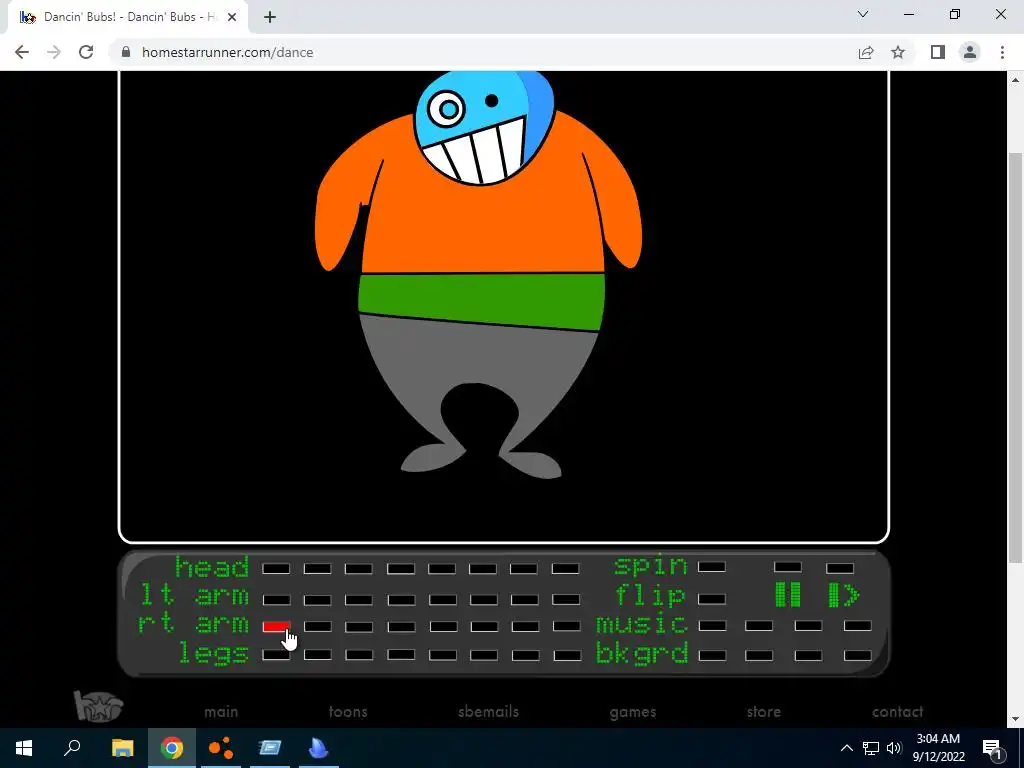Click the page vertical scrollbar
The height and width of the screenshot is (768, 1024).
1015,358
